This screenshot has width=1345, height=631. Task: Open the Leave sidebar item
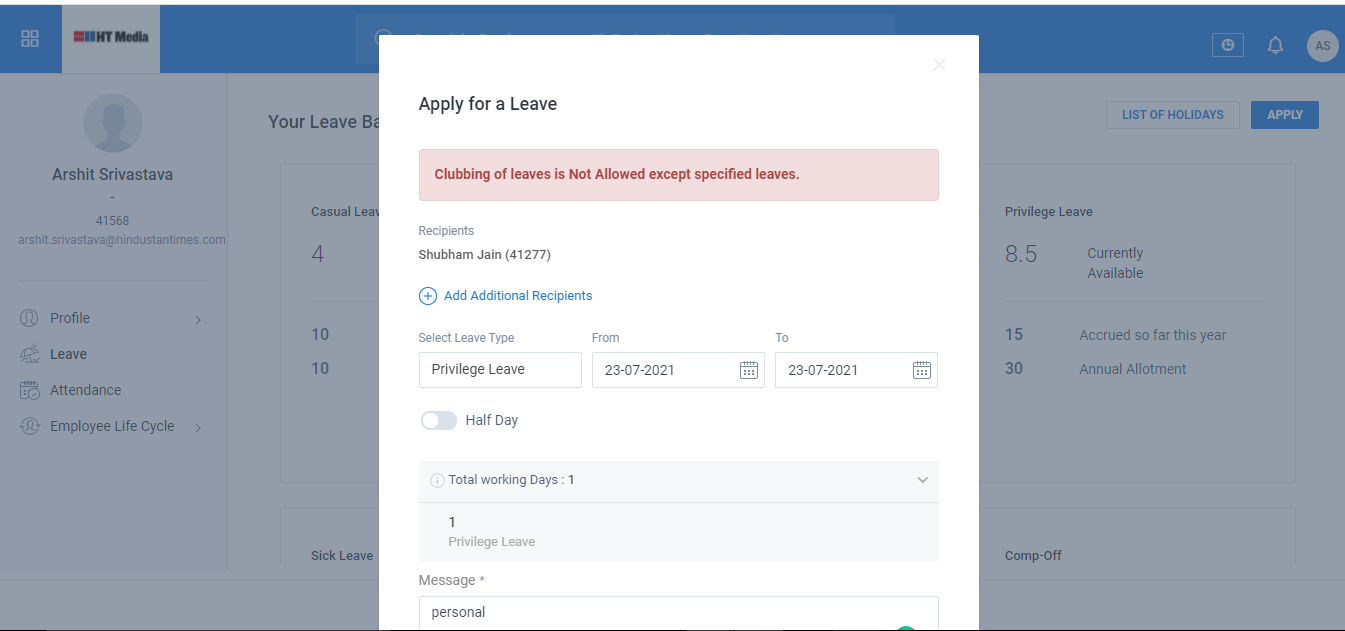coord(68,355)
